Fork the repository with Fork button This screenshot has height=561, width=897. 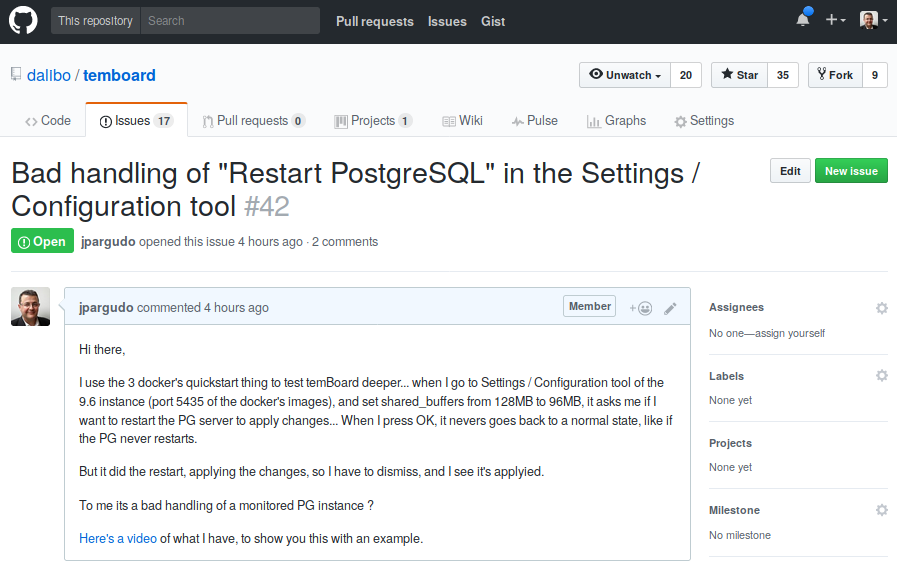(835, 75)
